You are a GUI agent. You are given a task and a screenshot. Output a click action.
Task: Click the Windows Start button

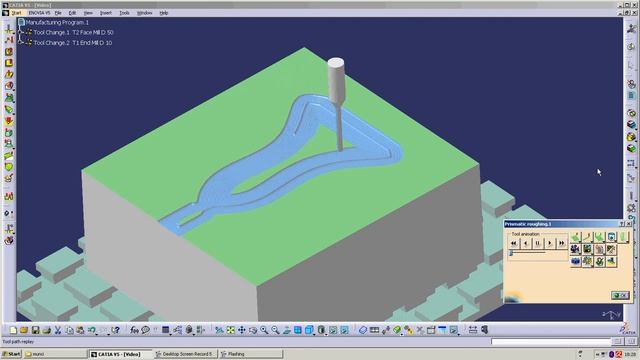click(x=11, y=354)
